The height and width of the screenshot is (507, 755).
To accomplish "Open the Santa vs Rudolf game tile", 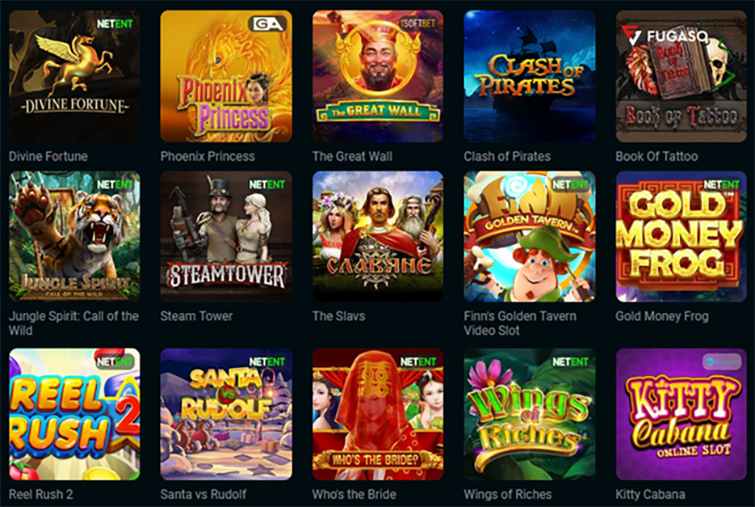I will click(226, 414).
